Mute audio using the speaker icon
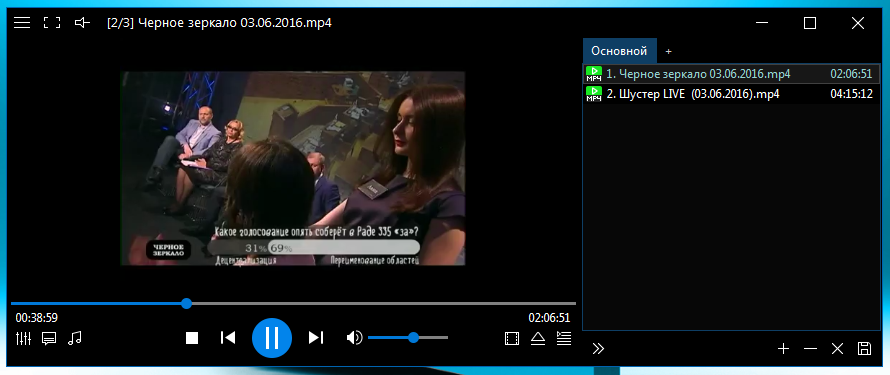Viewport: 890px width, 375px height. click(x=355, y=338)
